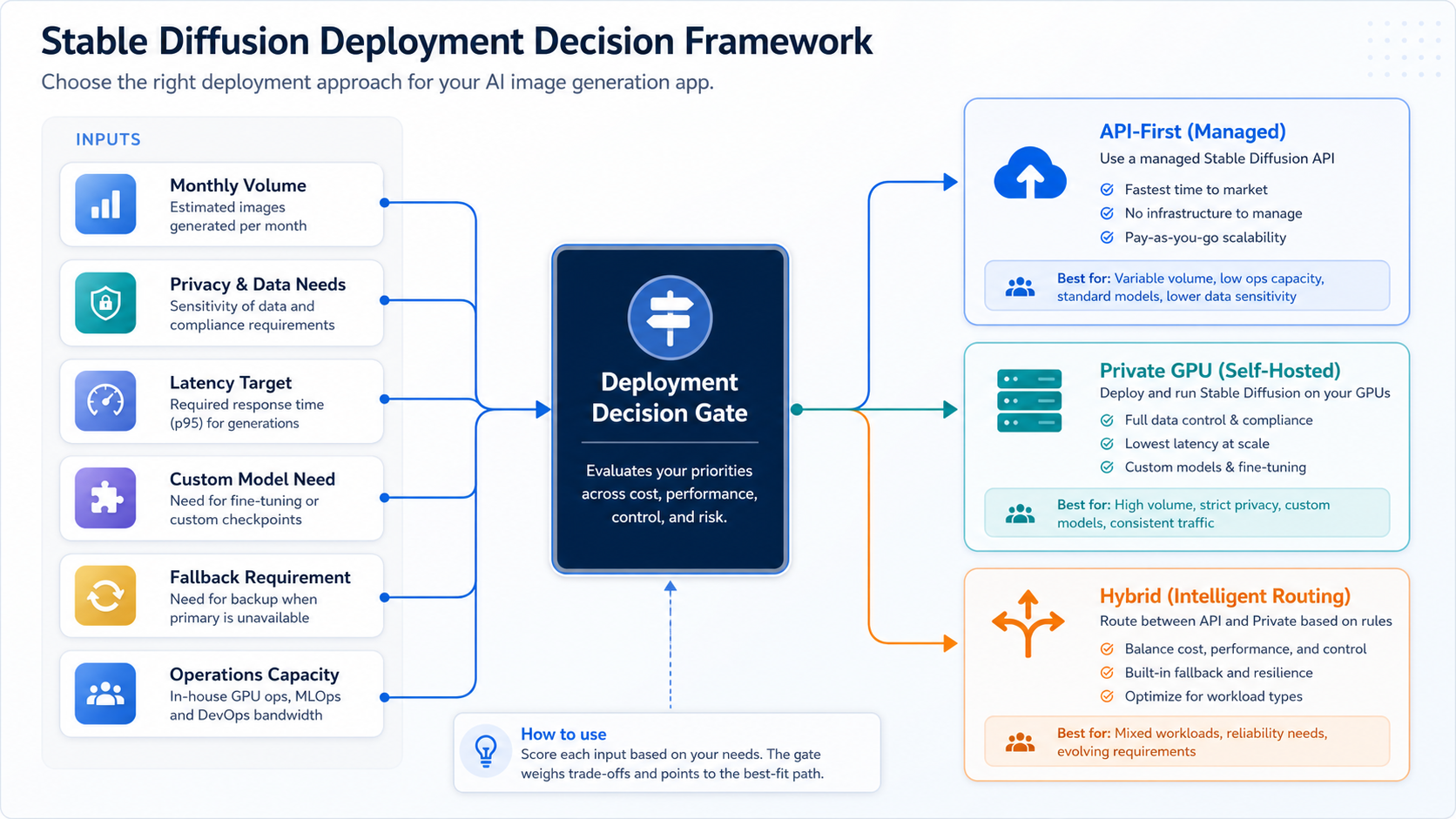Click 'Sensitivity of data and compliance requirements' description
The image size is (1456, 819).
[253, 316]
